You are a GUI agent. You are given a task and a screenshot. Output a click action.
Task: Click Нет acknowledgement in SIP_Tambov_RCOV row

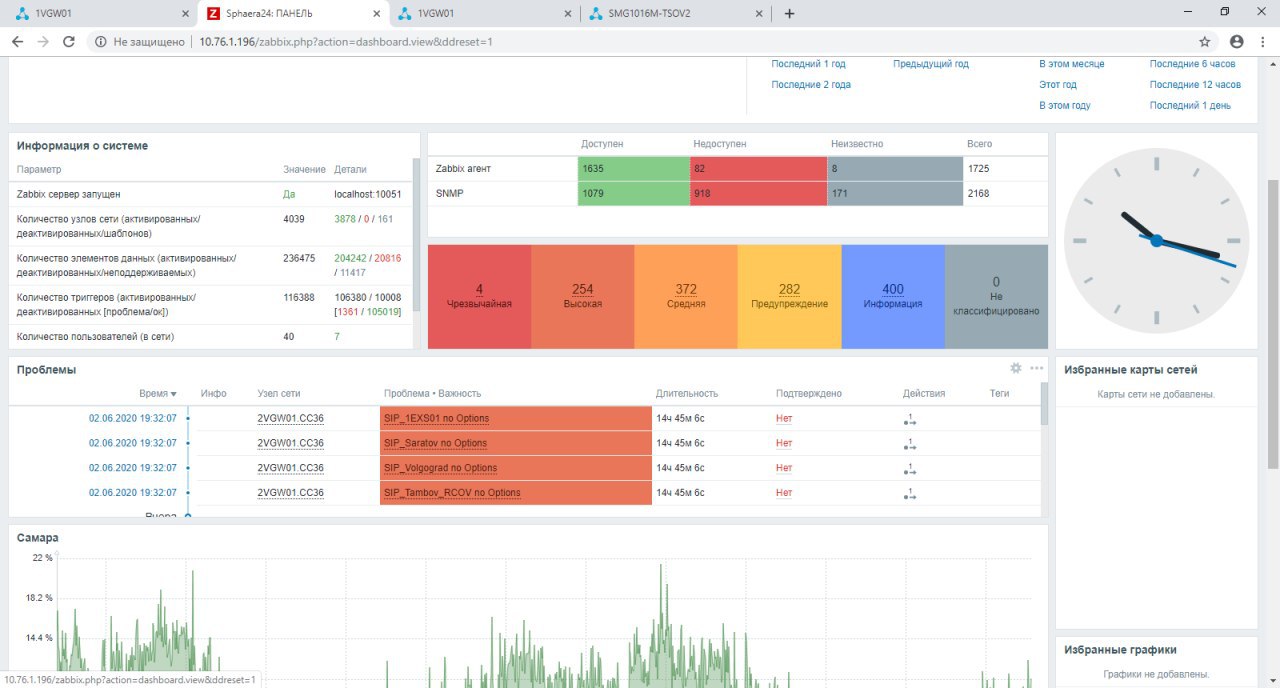[x=784, y=494]
